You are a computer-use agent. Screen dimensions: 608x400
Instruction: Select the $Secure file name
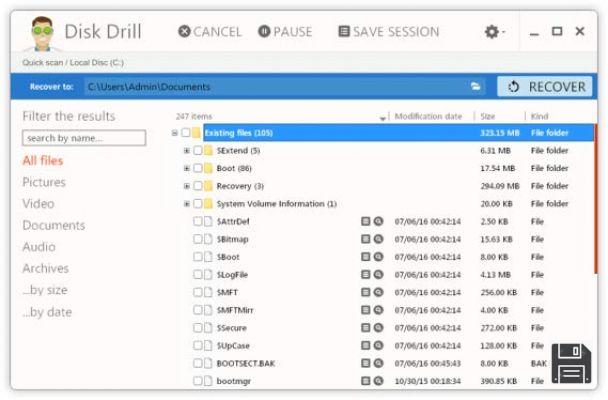(231, 328)
